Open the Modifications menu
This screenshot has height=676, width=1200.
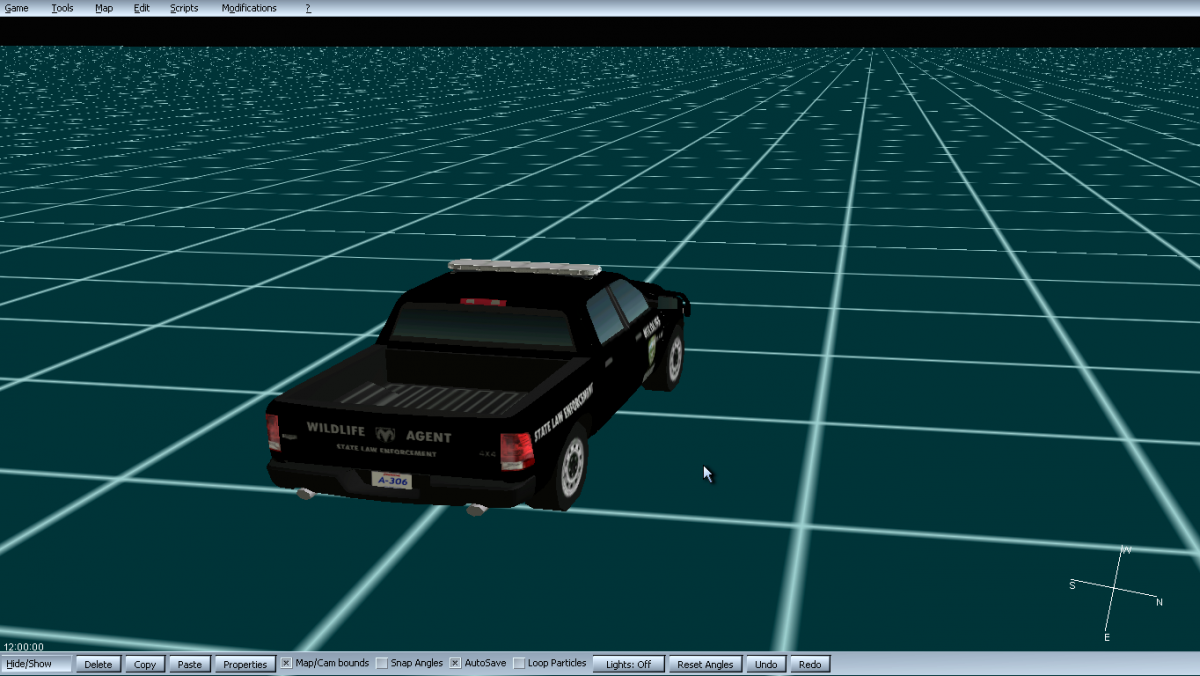(x=249, y=8)
